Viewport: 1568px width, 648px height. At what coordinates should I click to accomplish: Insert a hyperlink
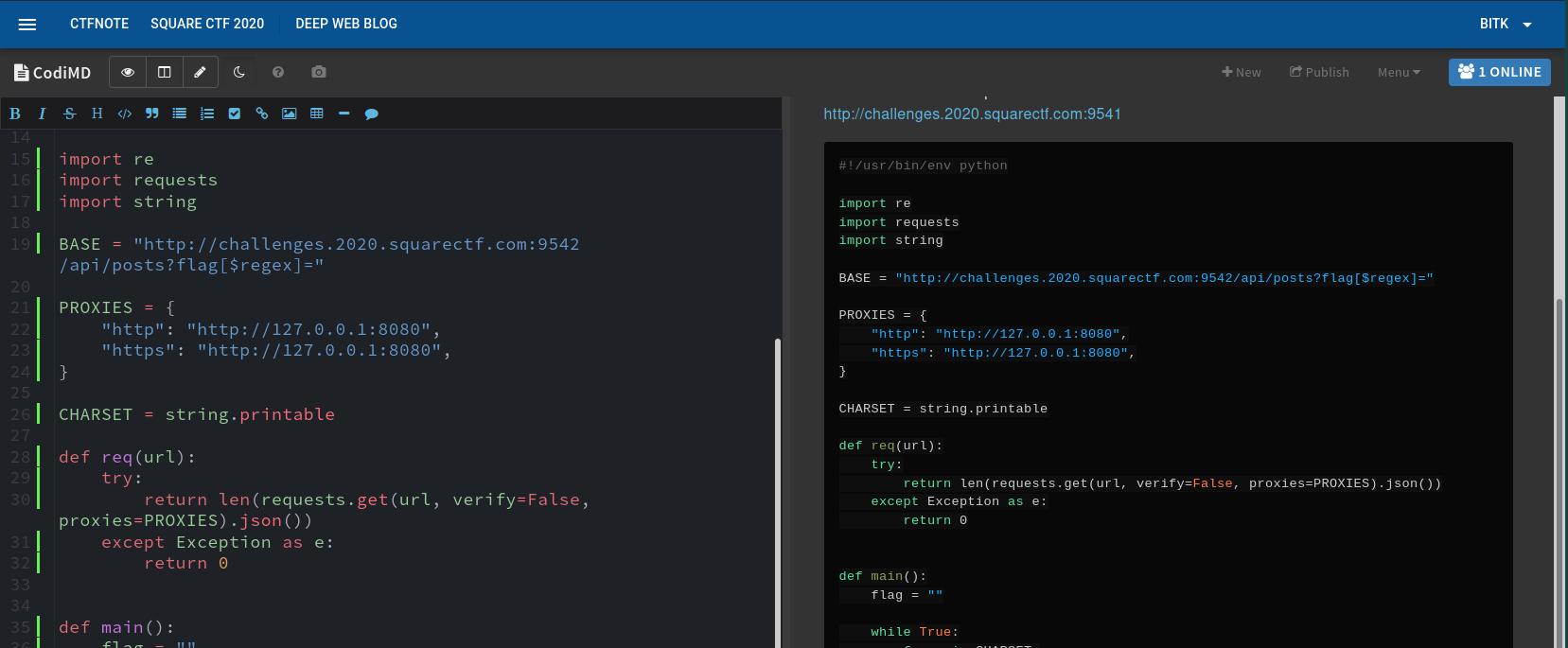tap(262, 114)
